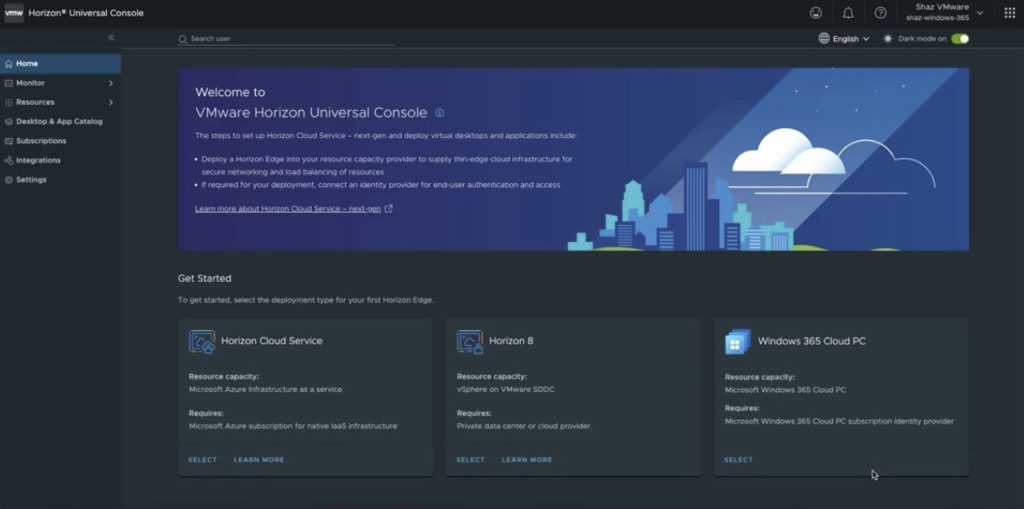
Task: Go to Desktop & App Catalog
Action: [x=59, y=121]
